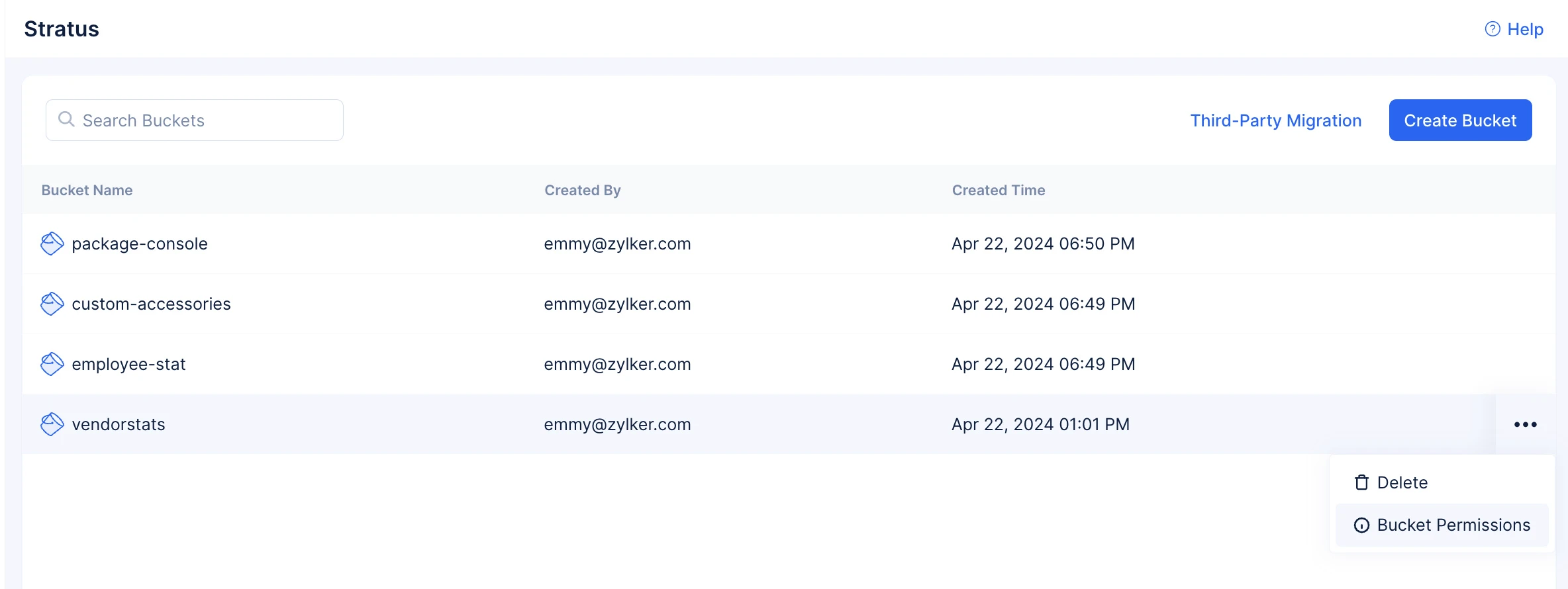The width and height of the screenshot is (1568, 589).
Task: Click the vendorstats bucket icon
Action: (52, 424)
